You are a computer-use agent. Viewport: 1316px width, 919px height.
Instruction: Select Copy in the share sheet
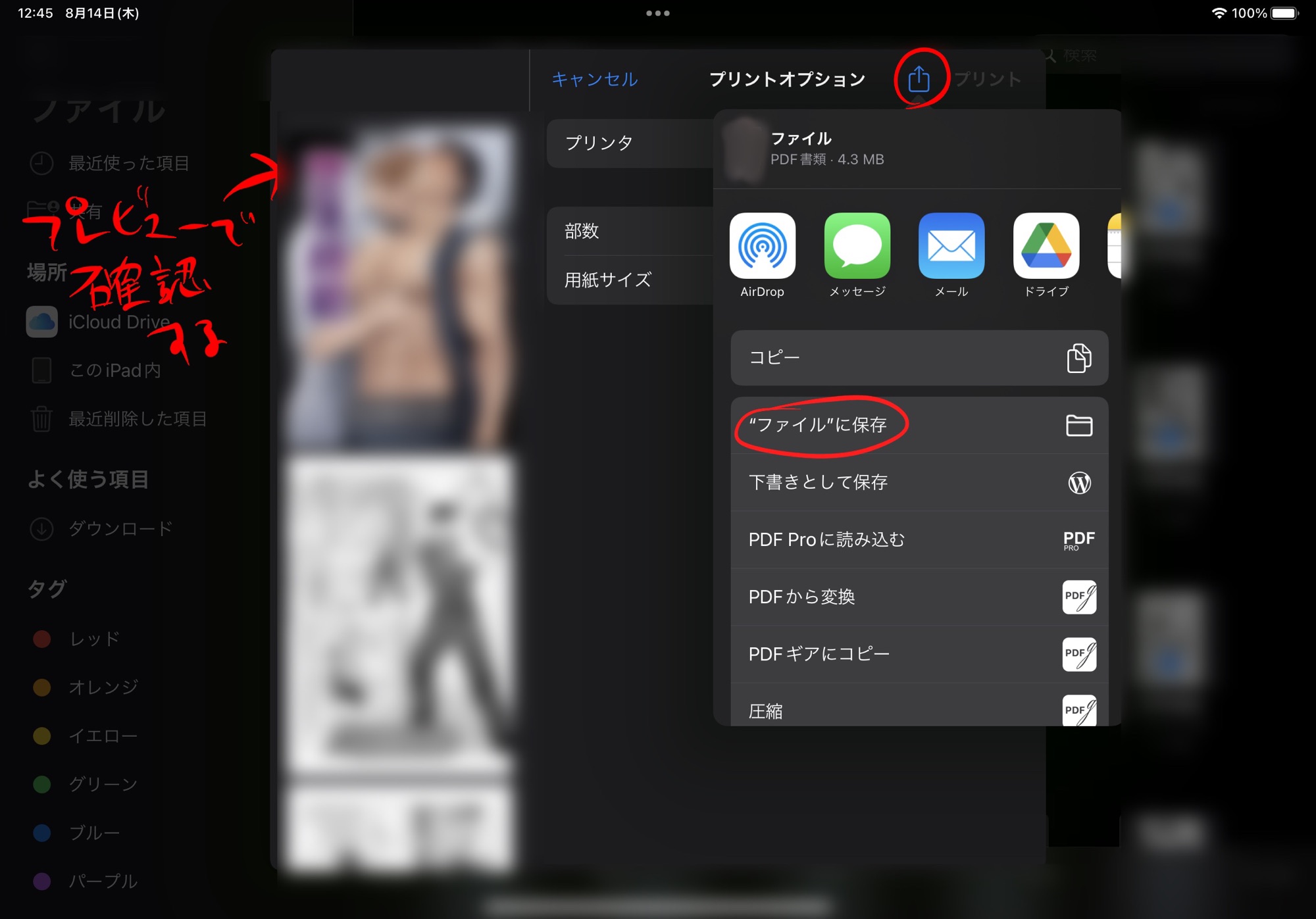(x=919, y=358)
